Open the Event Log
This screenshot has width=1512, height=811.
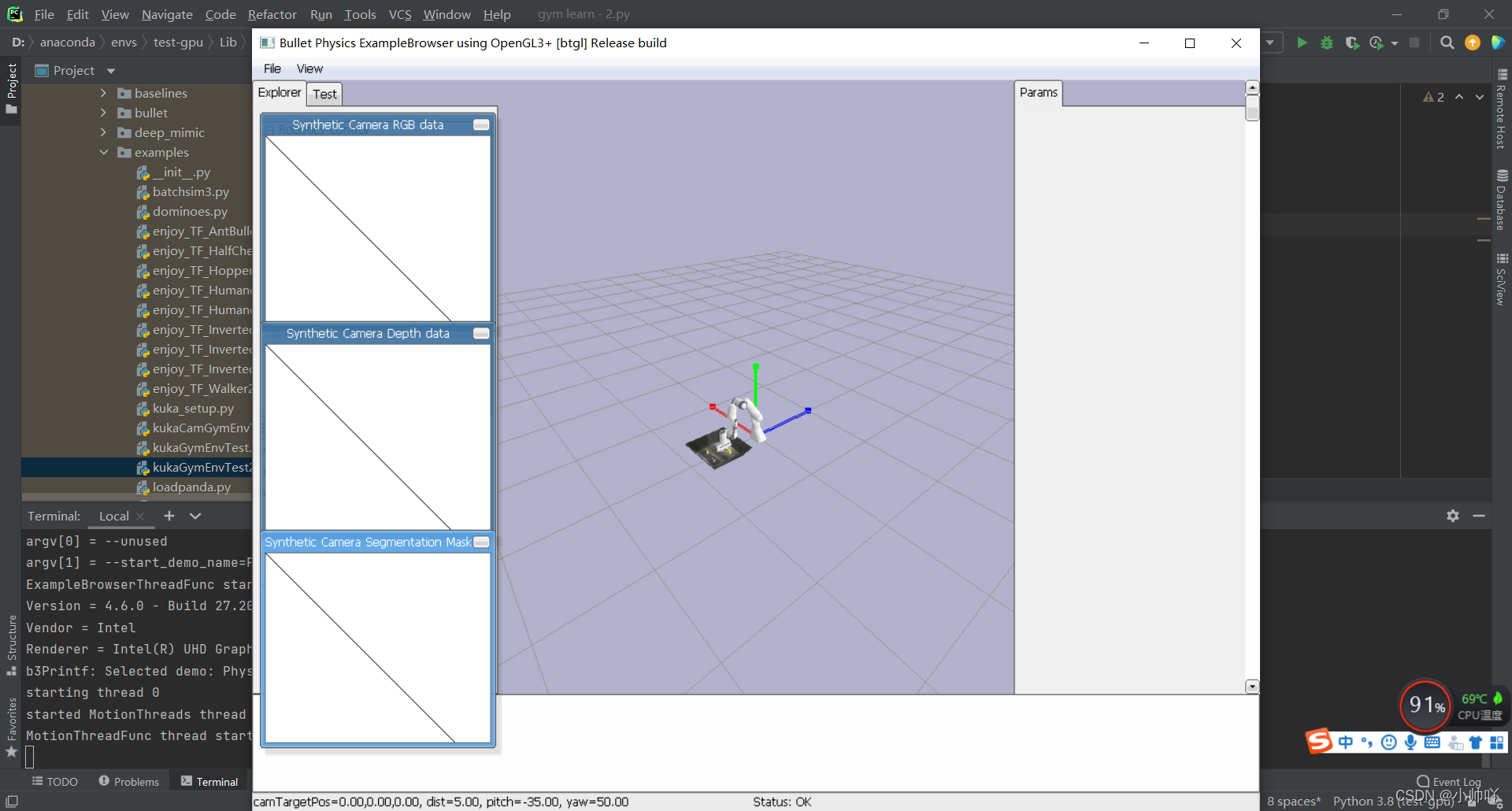[1449, 781]
